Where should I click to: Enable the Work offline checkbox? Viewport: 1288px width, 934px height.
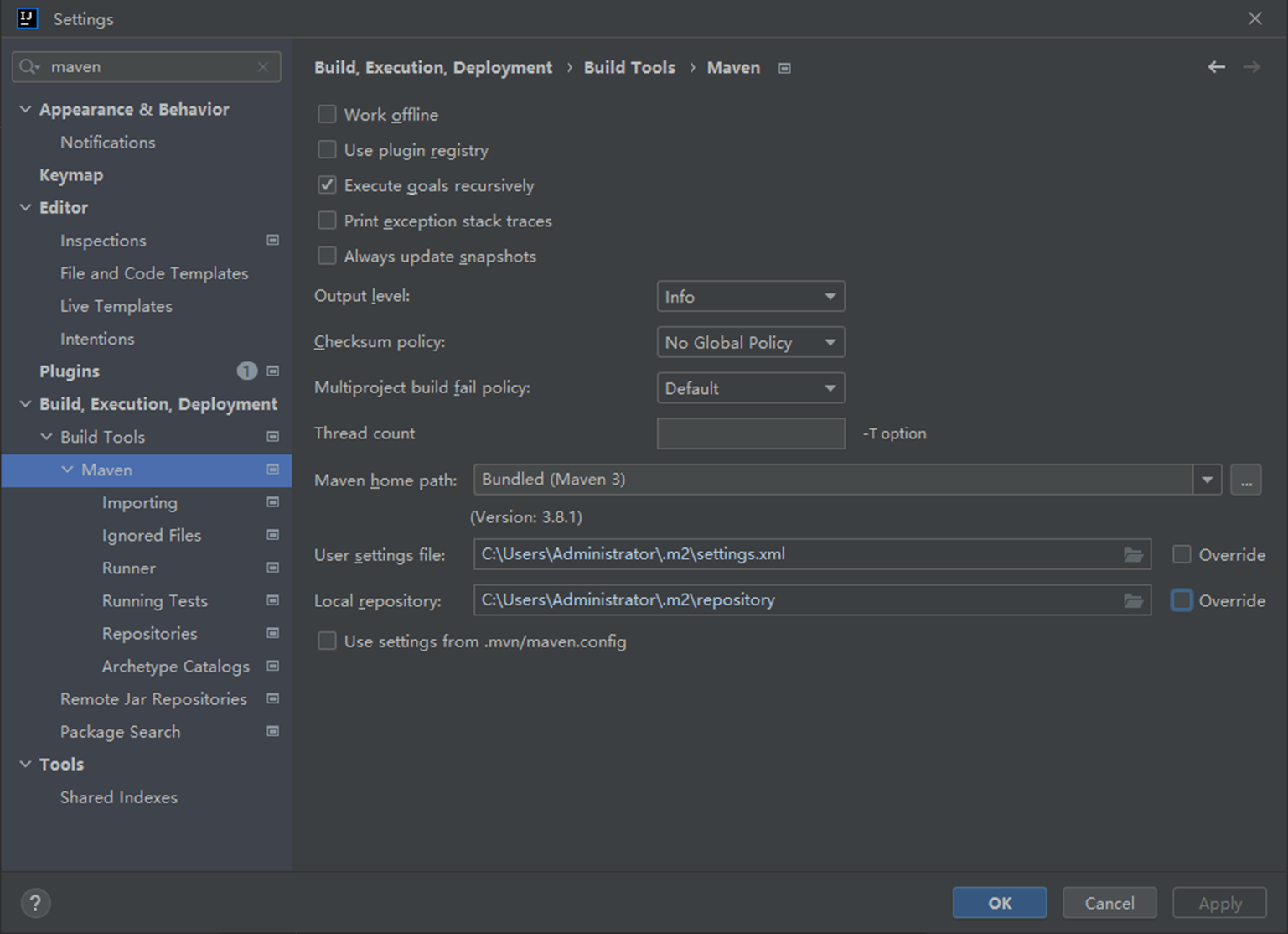(327, 114)
